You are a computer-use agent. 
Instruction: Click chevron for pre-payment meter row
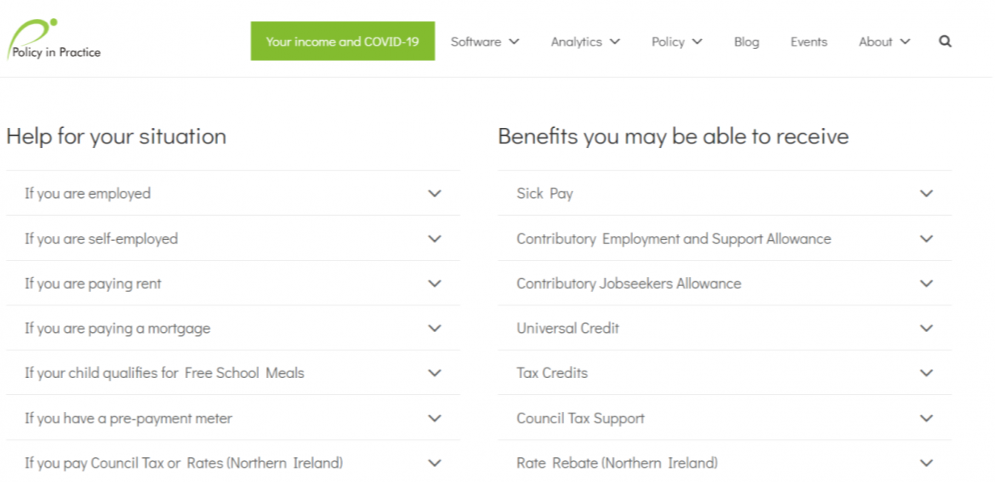pos(435,419)
